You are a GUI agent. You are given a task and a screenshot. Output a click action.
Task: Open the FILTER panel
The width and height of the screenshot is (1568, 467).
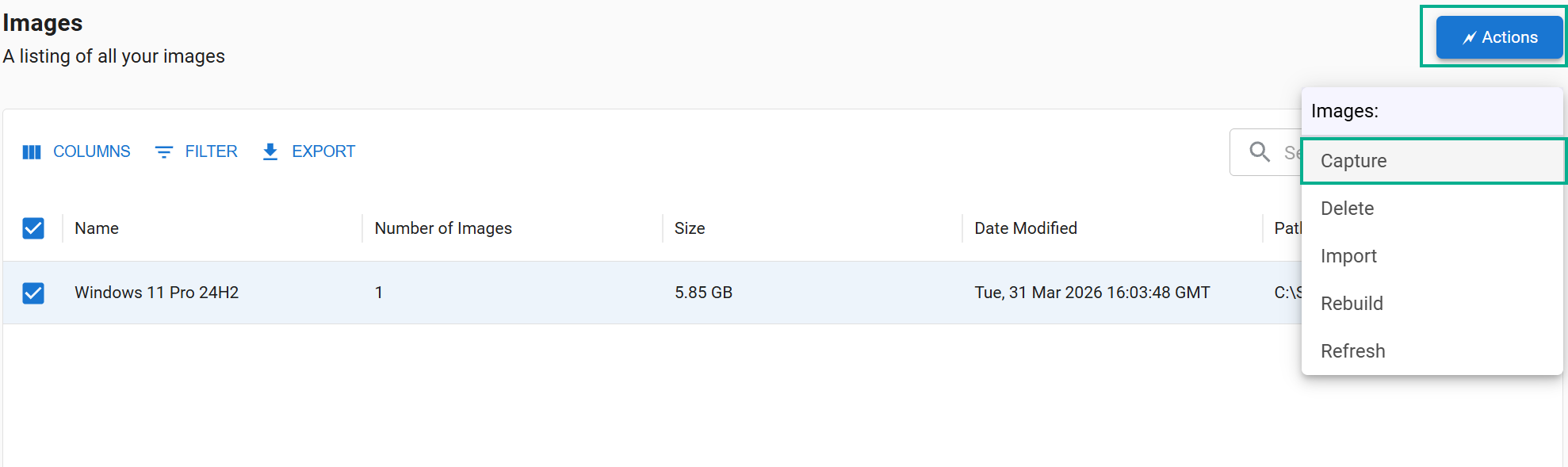coord(196,151)
